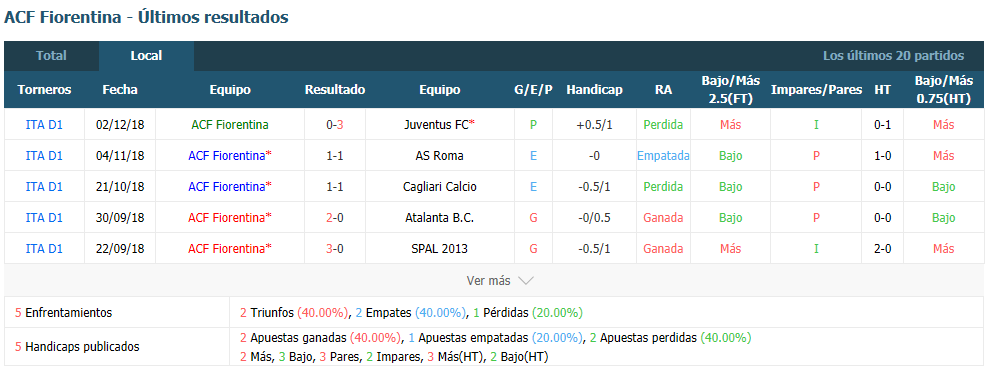Click the Impares/Pares column header
The width and height of the screenshot is (985, 367).
(816, 90)
